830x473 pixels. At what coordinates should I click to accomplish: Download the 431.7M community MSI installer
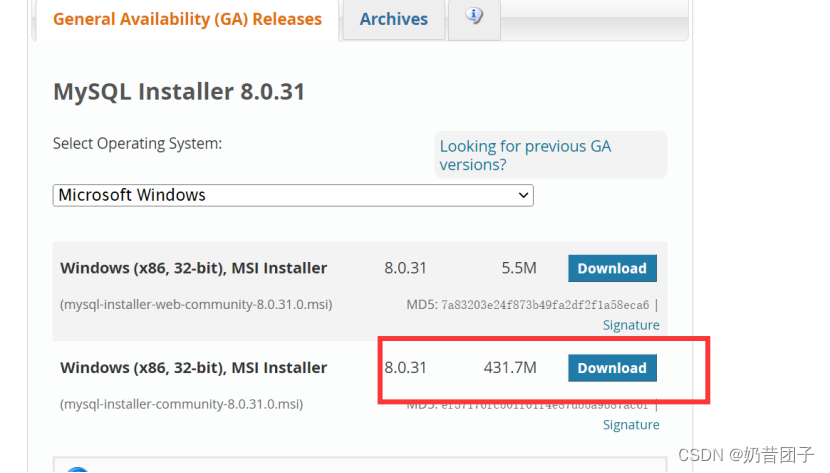(x=612, y=368)
